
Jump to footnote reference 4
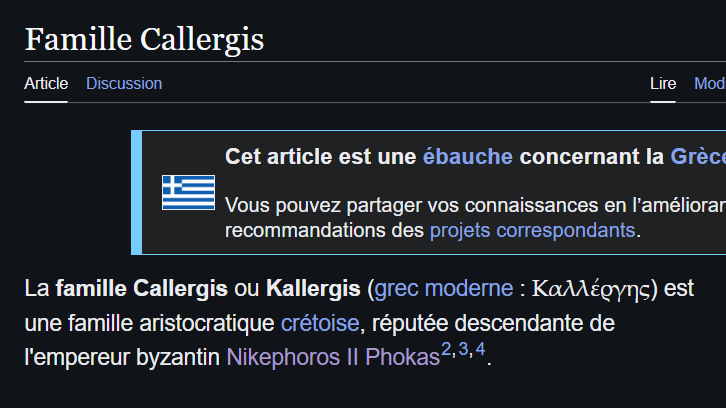pos(480,349)
